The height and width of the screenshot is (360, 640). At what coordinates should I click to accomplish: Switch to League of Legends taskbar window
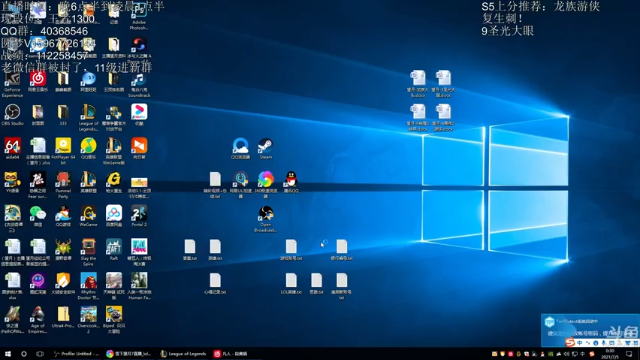[x=183, y=354]
